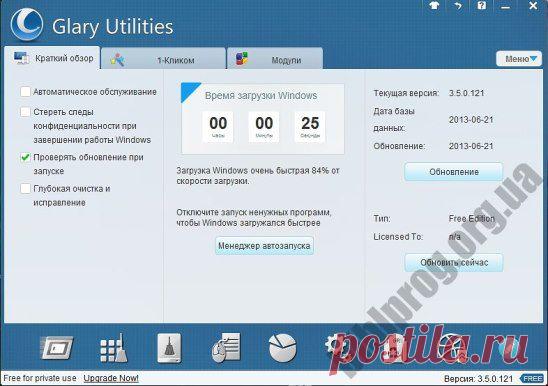This screenshot has width=548, height=386.
Task: Follow the Upgrade Now! link
Action: [x=111, y=378]
